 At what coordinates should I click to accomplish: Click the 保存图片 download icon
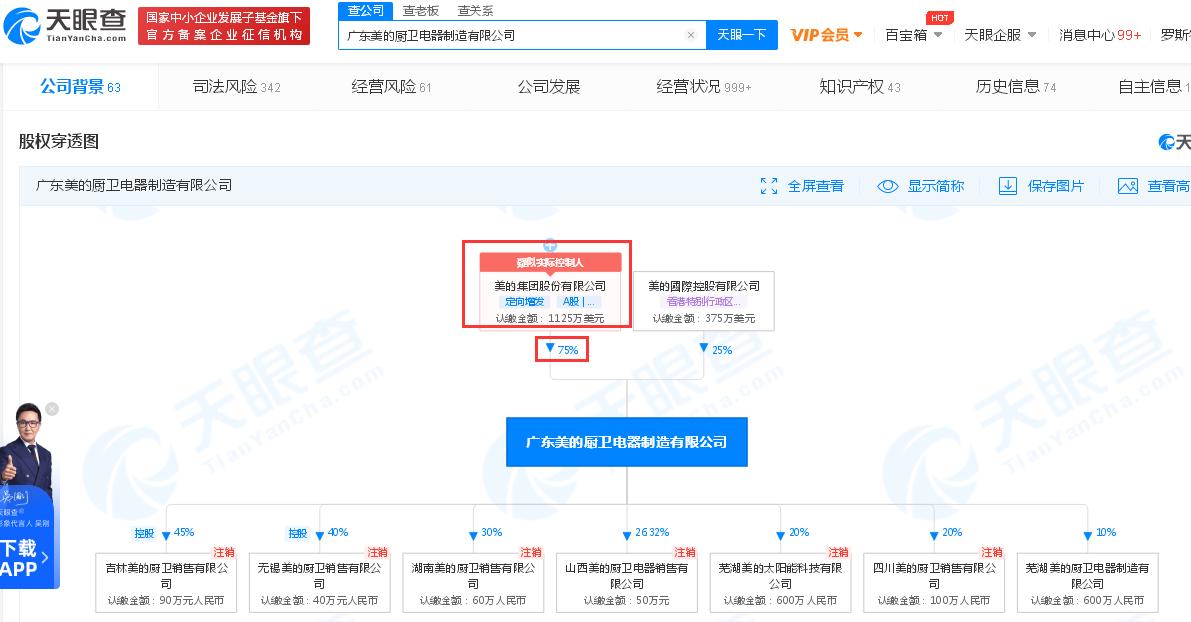[1007, 186]
